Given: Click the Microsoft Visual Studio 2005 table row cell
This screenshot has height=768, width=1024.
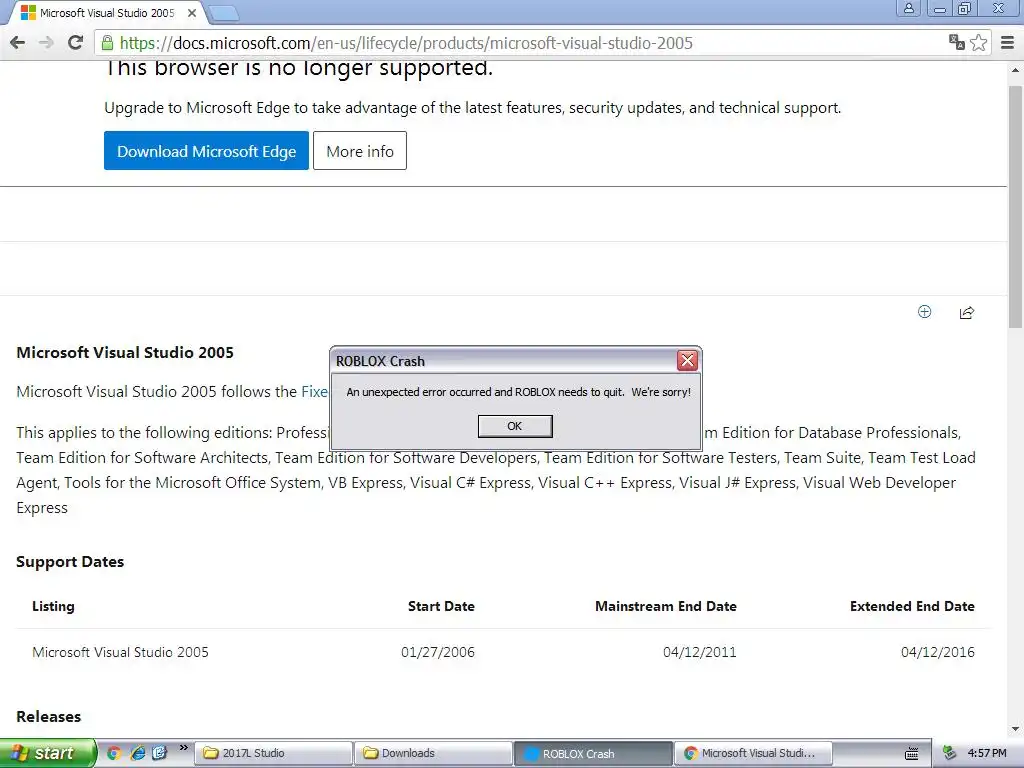Looking at the screenshot, I should 120,652.
